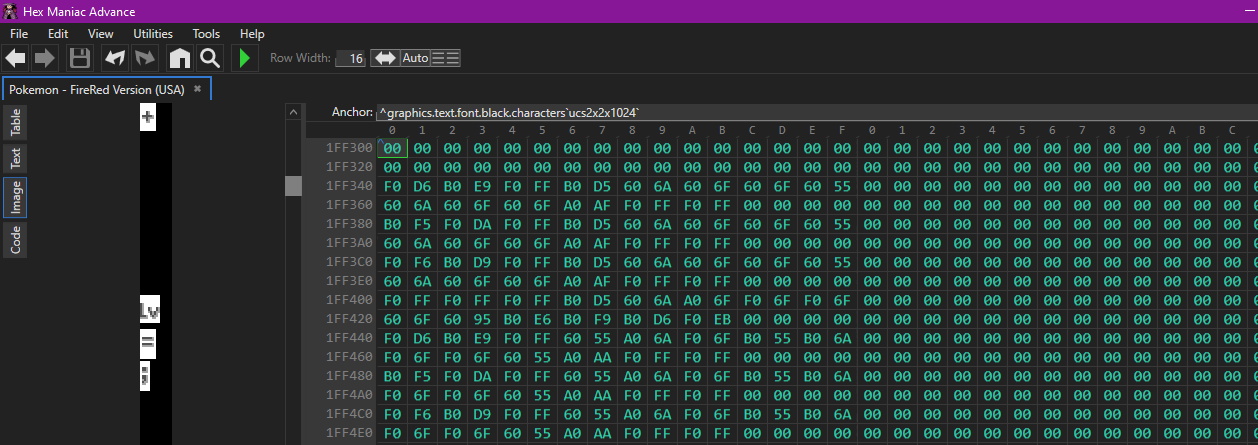
Task: Close the Pokemon FireRed Version tab
Action: 198,89
